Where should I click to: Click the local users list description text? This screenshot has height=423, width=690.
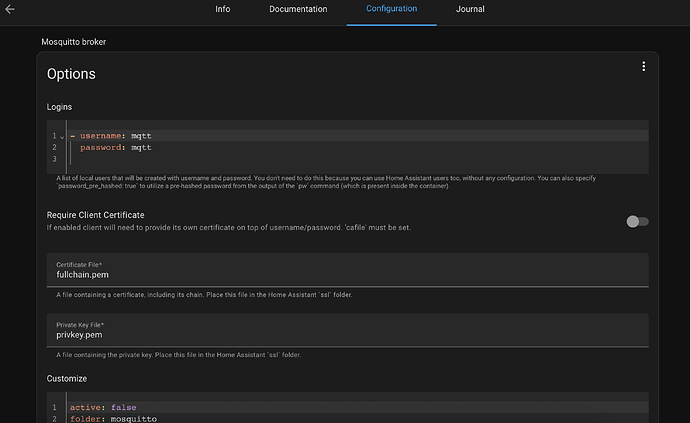coord(326,182)
